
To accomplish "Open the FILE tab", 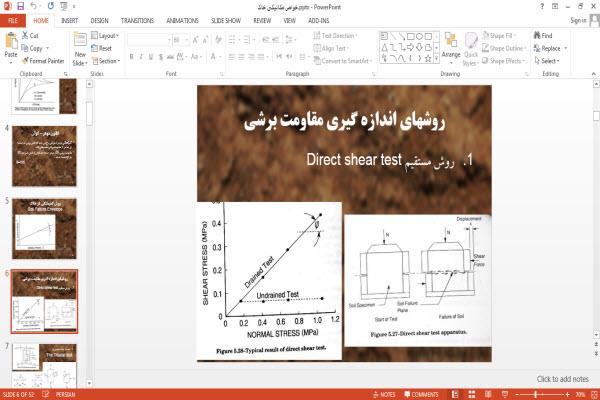I will pyautogui.click(x=13, y=20).
